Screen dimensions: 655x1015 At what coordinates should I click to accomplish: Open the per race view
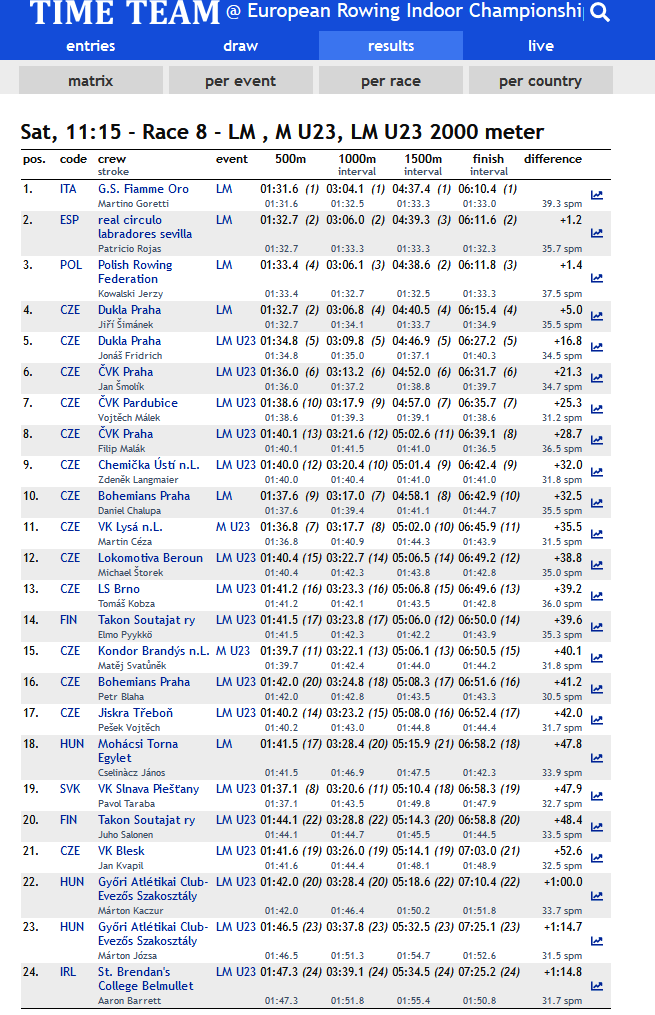(x=391, y=81)
